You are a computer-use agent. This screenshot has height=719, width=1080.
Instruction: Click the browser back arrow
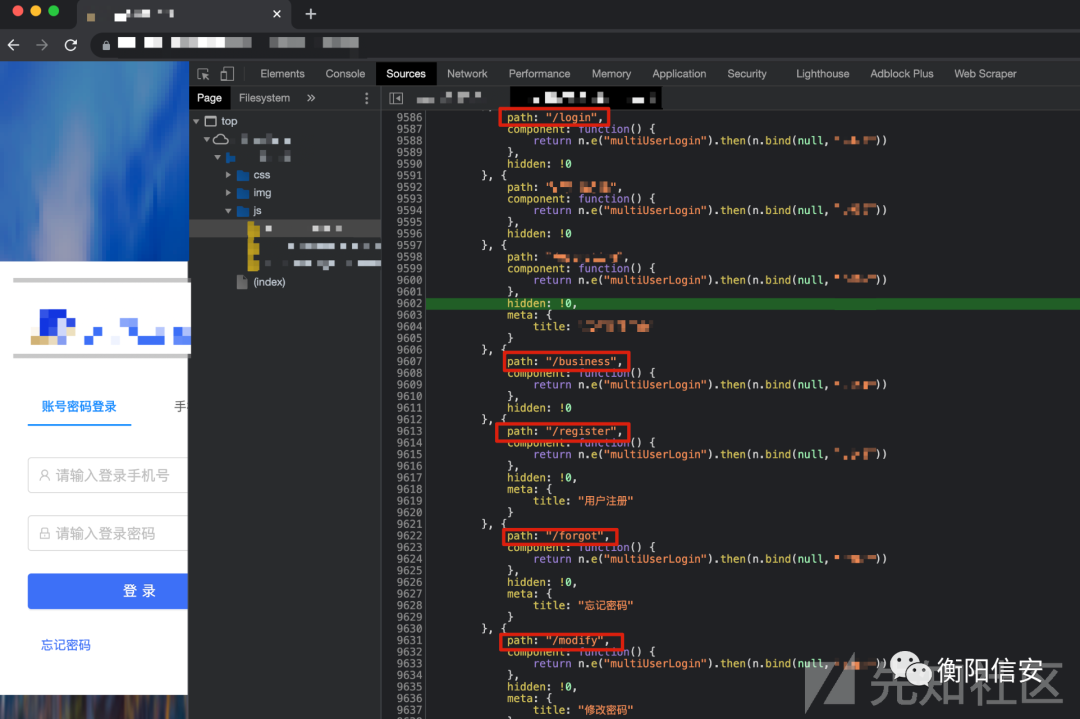14,45
